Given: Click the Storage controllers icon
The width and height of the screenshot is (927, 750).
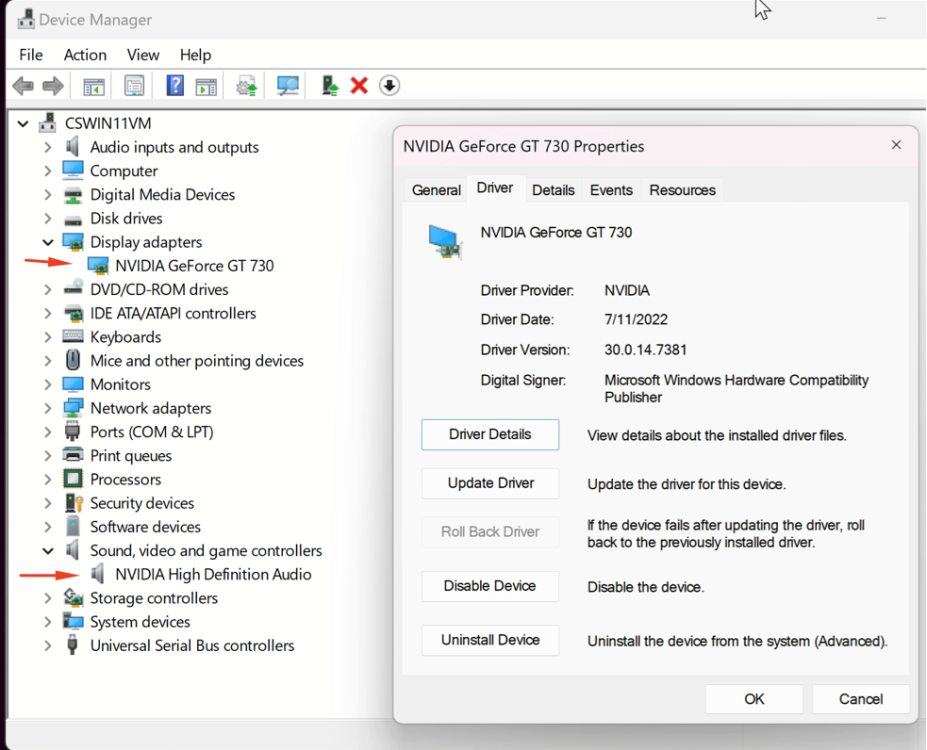Looking at the screenshot, I should pos(73,598).
